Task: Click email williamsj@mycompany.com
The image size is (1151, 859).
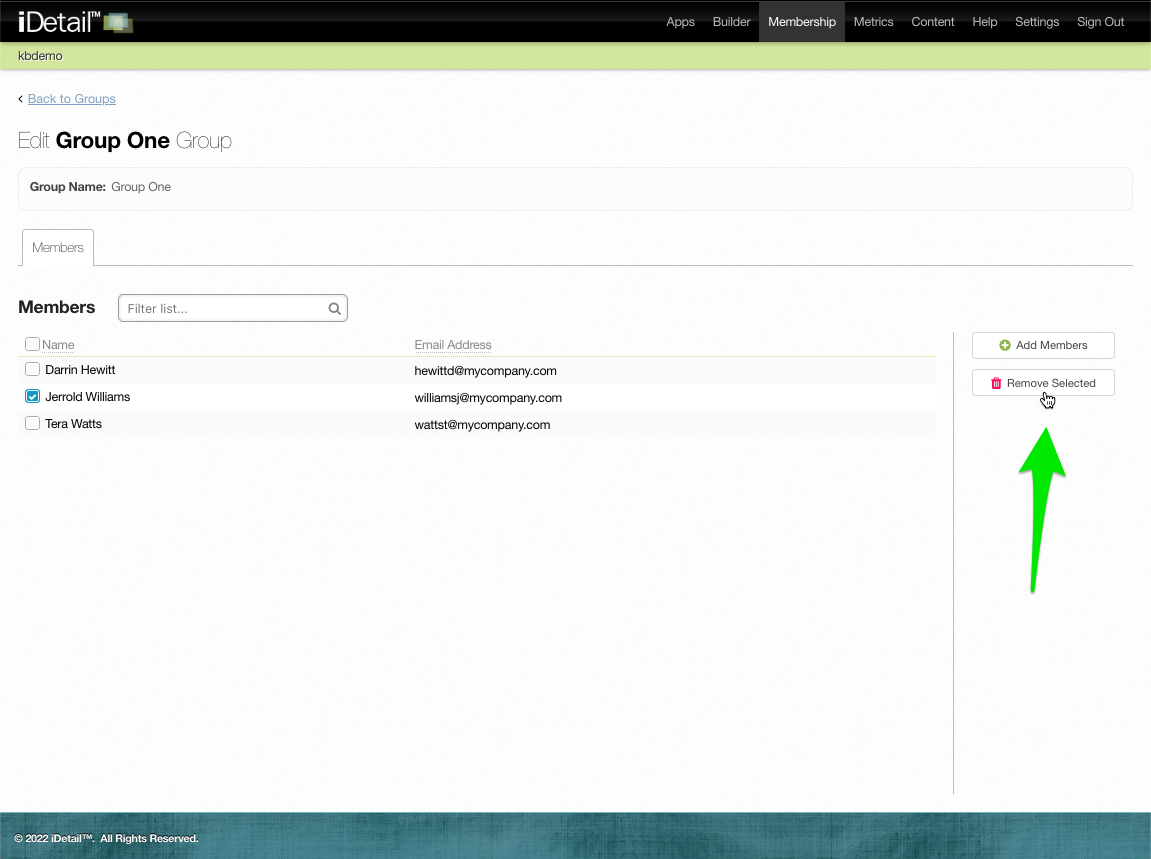Action: [488, 397]
